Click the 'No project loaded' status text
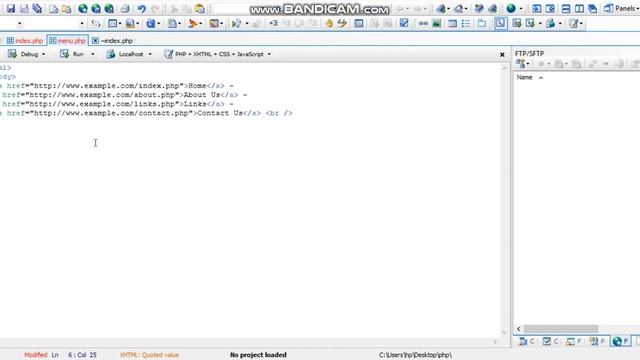The height and width of the screenshot is (360, 640). tap(258, 355)
